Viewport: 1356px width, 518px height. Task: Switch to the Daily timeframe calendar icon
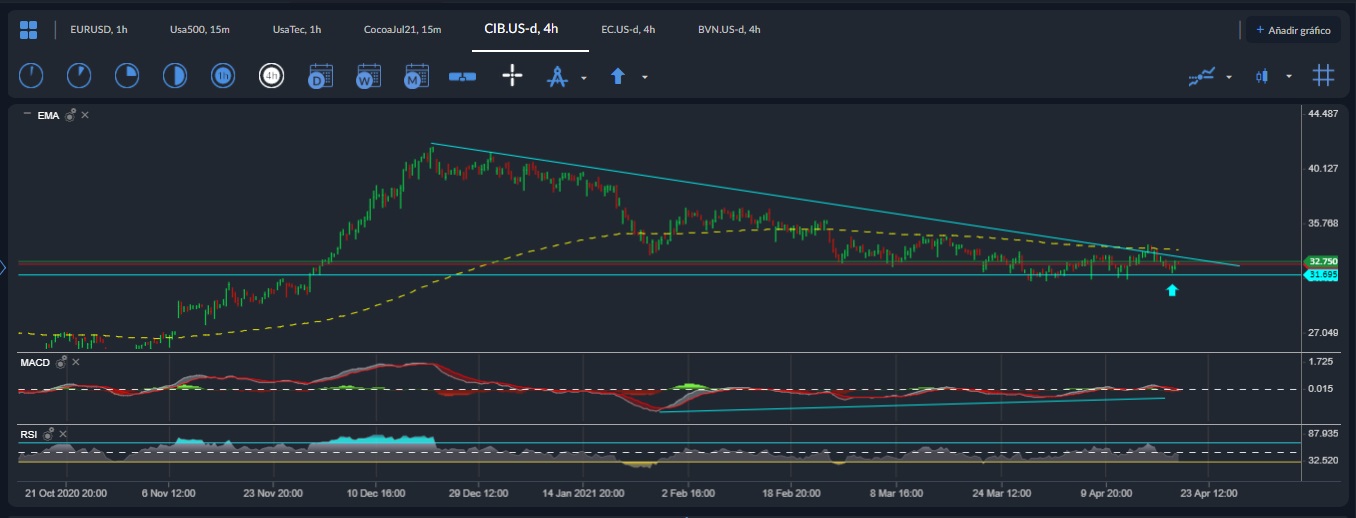320,76
